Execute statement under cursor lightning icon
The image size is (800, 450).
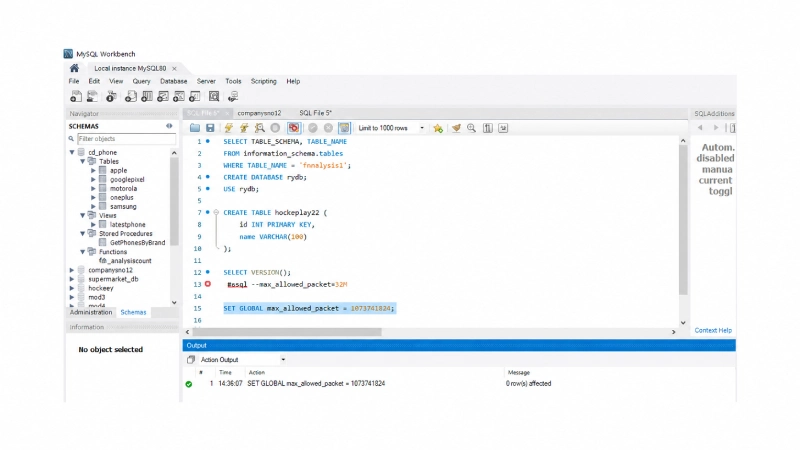click(x=244, y=128)
